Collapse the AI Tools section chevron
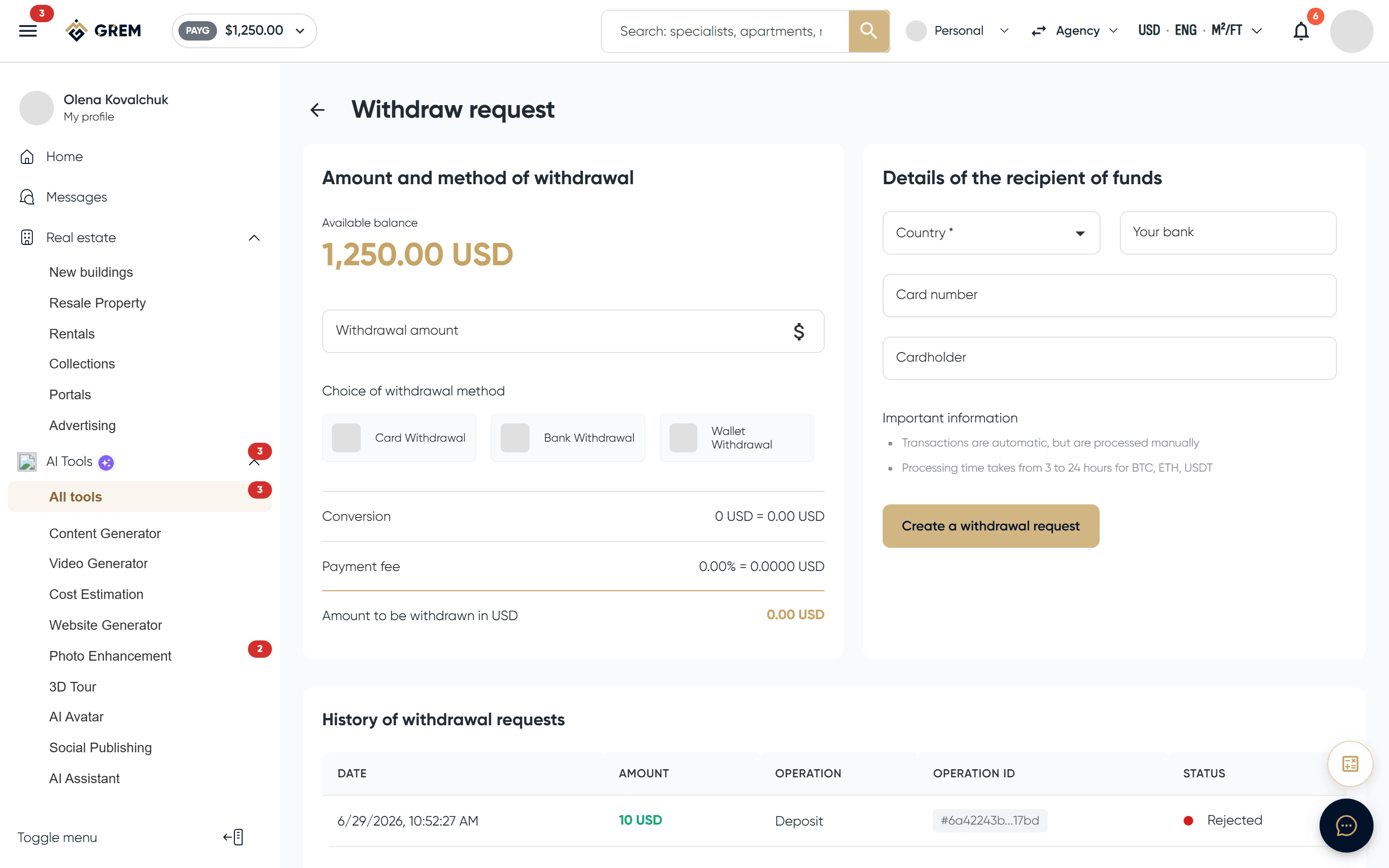This screenshot has height=868, width=1389. [x=254, y=463]
